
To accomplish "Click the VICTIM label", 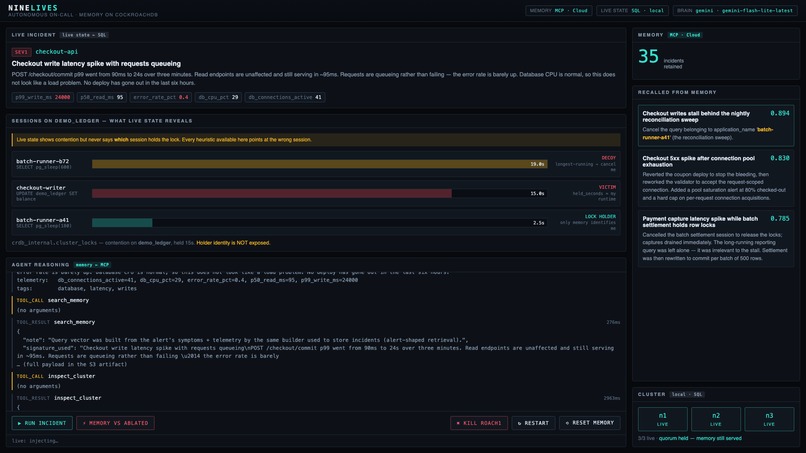I will click(607, 188).
